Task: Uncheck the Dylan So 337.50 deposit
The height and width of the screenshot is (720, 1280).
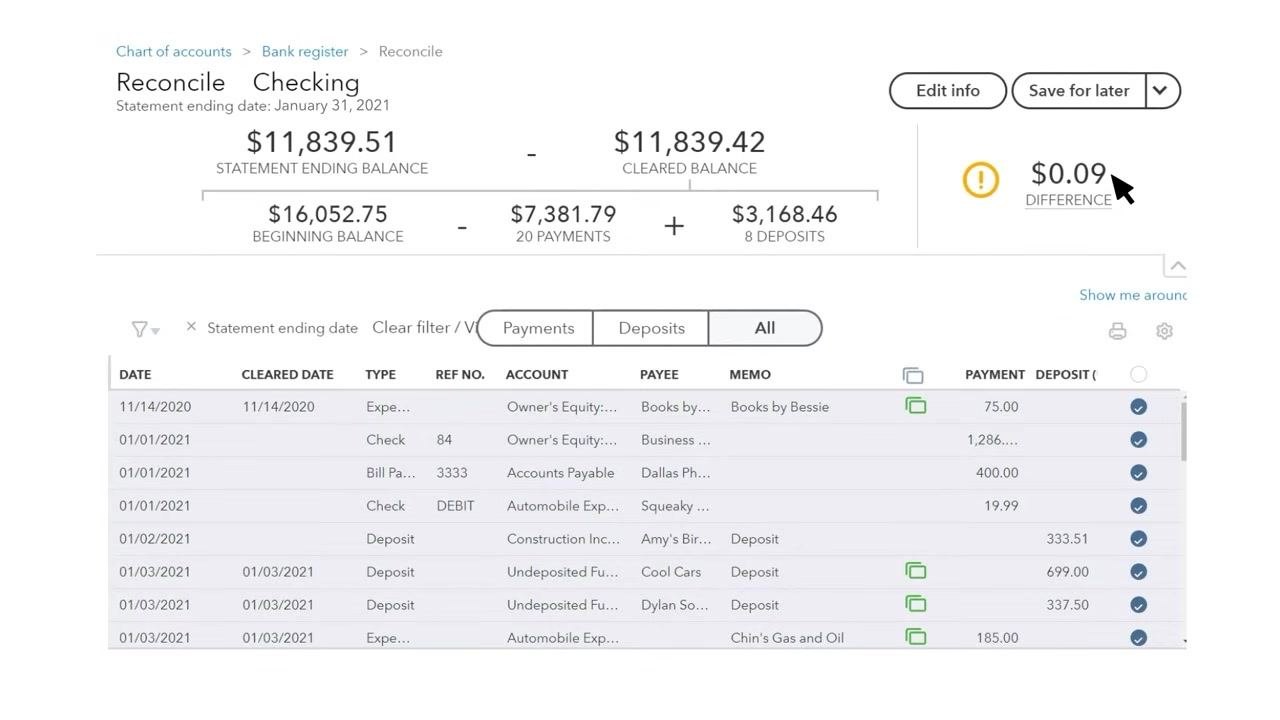Action: pyautogui.click(x=1138, y=605)
